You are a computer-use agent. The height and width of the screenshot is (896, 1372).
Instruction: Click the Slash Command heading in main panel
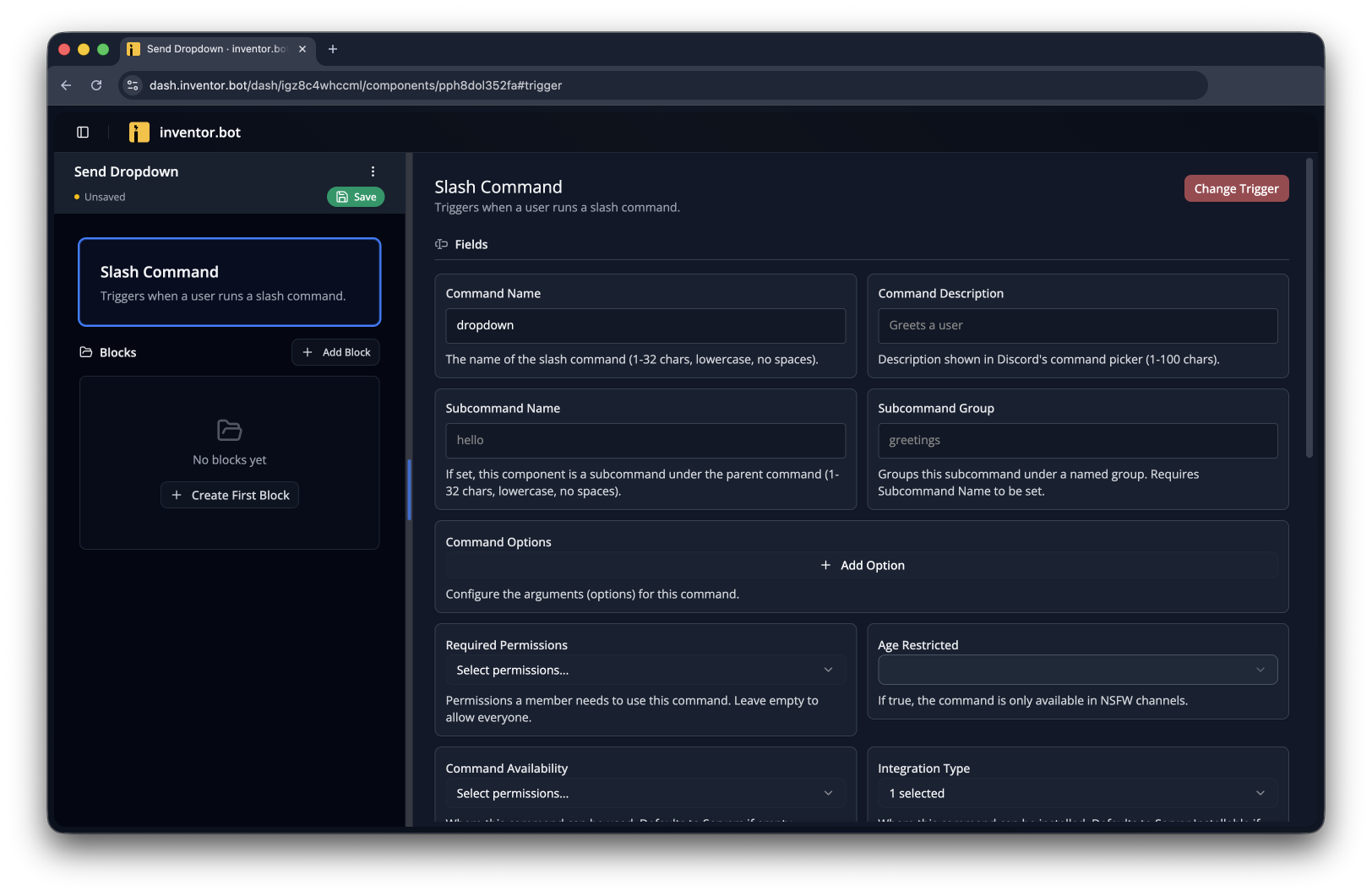coord(498,187)
